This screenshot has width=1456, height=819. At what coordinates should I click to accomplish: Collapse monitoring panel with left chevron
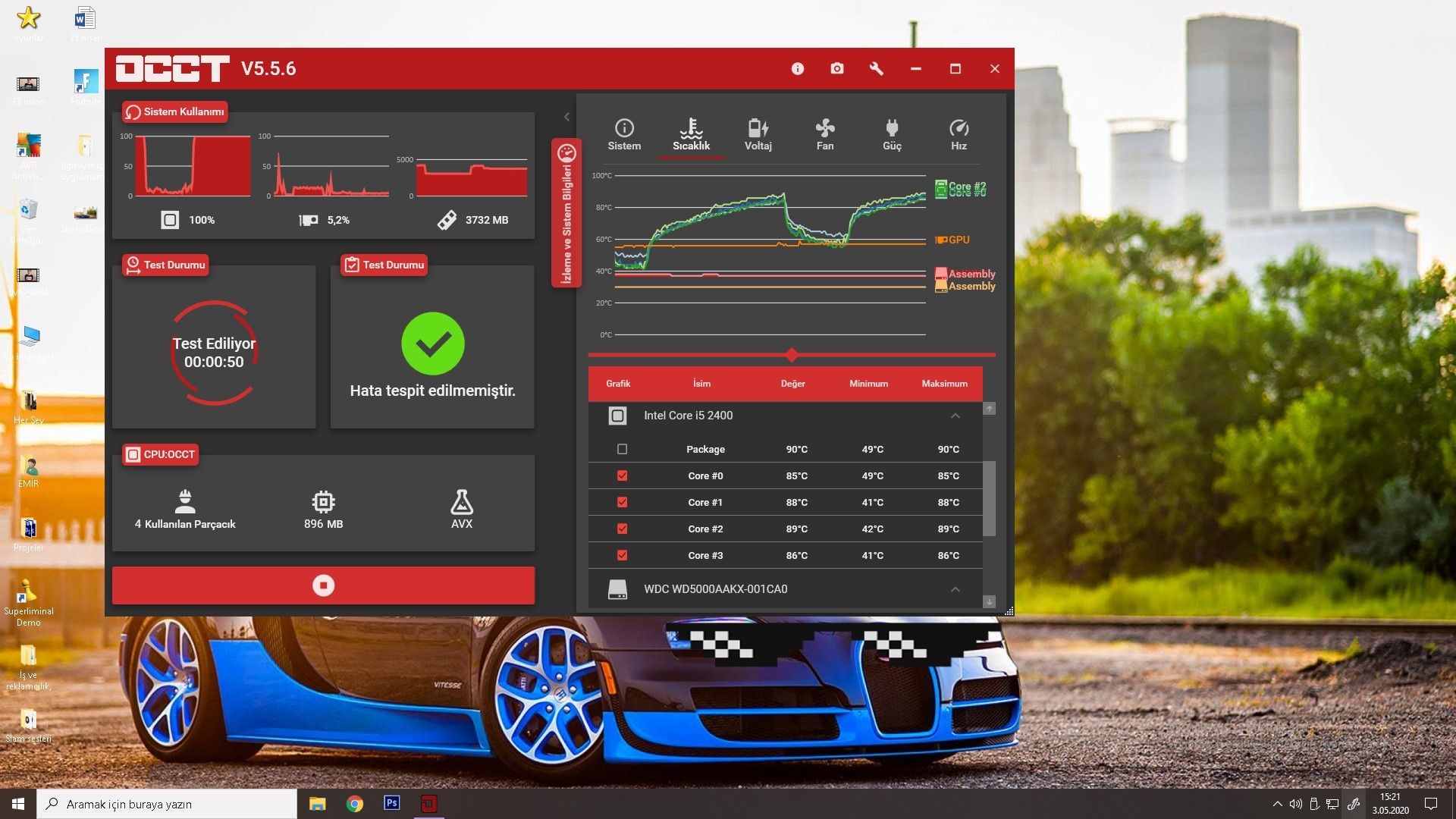tap(566, 117)
